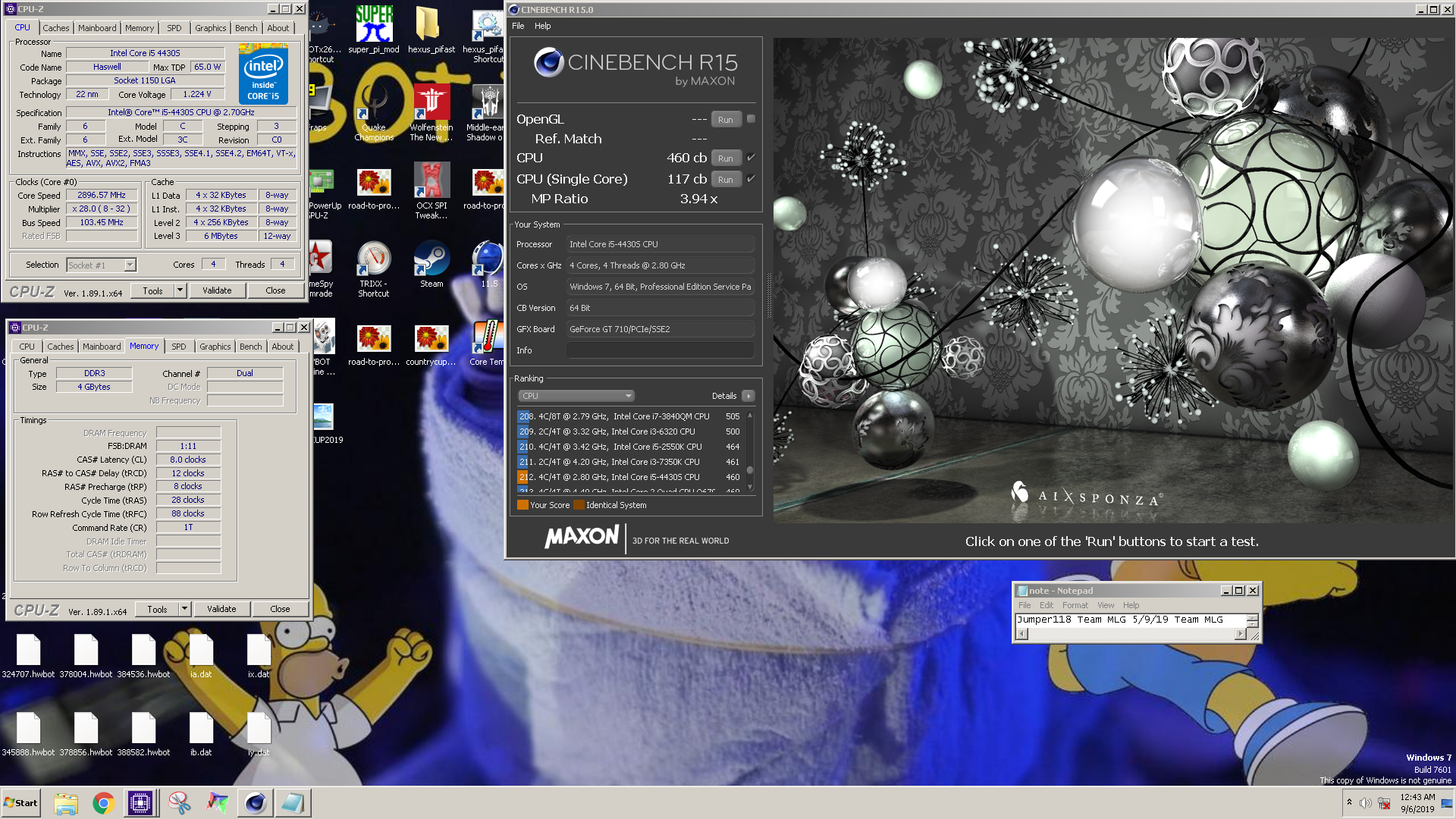The height and width of the screenshot is (819, 1456).
Task: Switch to Notepad taskbar button
Action: click(293, 803)
